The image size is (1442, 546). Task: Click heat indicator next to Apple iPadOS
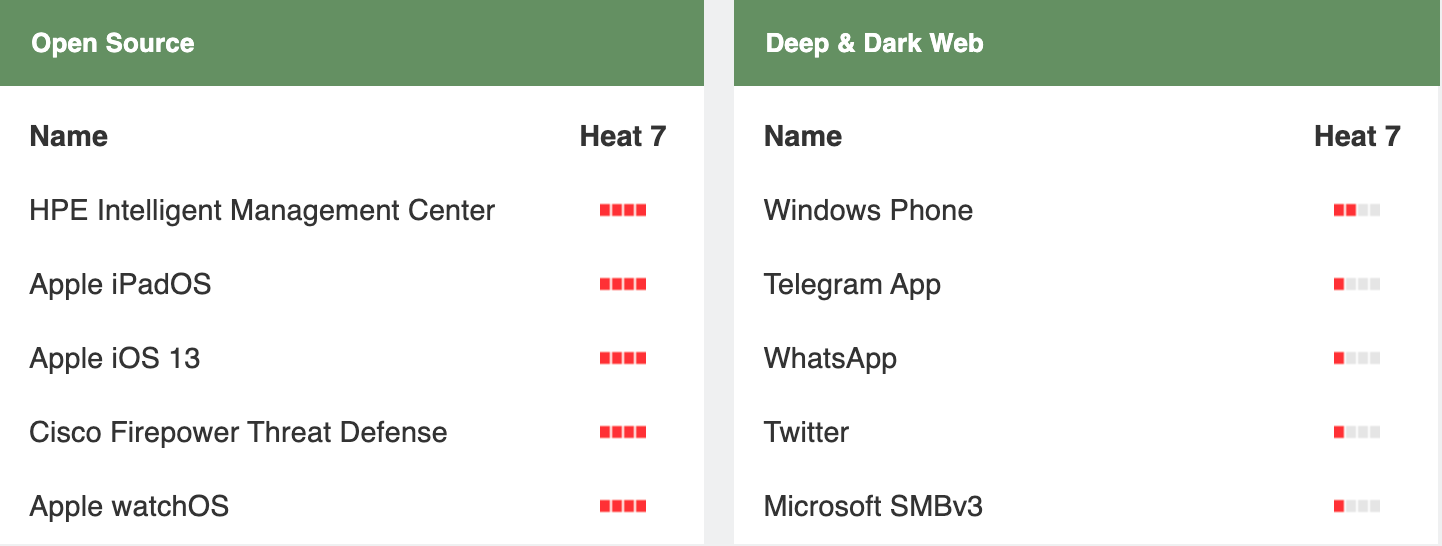coord(623,284)
